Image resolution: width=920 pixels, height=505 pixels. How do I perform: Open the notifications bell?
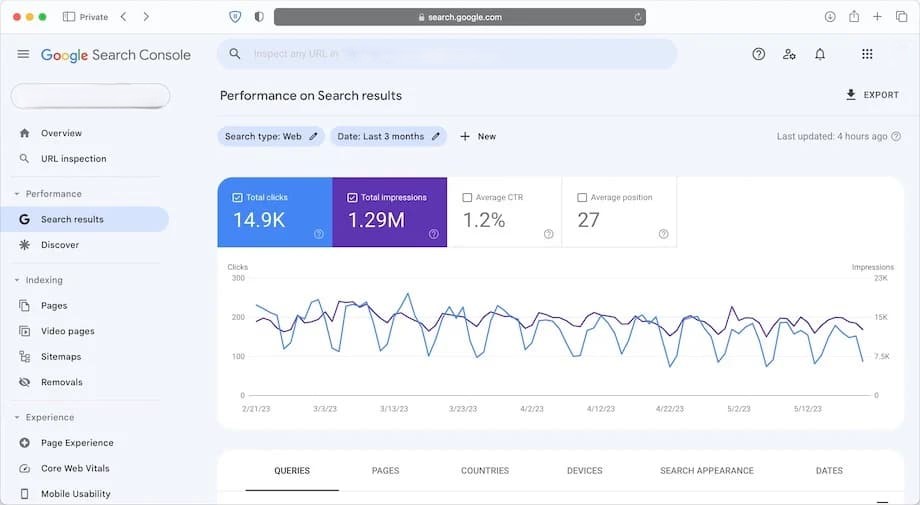[x=820, y=55]
